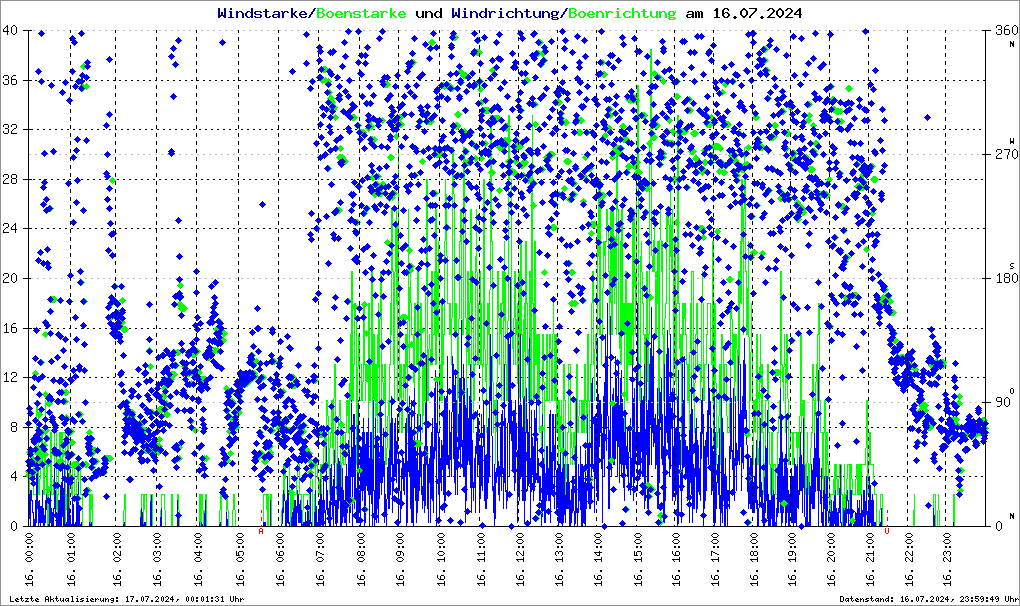Click the red A sunrise marker
Image resolution: width=1020 pixels, height=606 pixels.
pyautogui.click(x=262, y=531)
